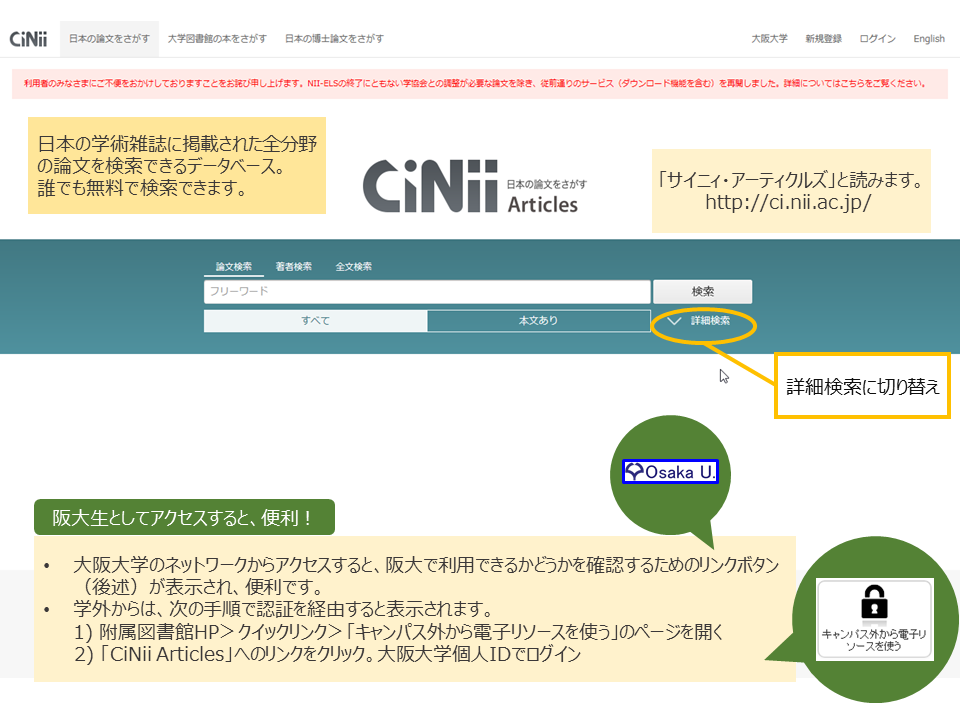The height and width of the screenshot is (720, 960).
Task: Open the 大学図書館の本をさがす tab
Action: tap(217, 39)
